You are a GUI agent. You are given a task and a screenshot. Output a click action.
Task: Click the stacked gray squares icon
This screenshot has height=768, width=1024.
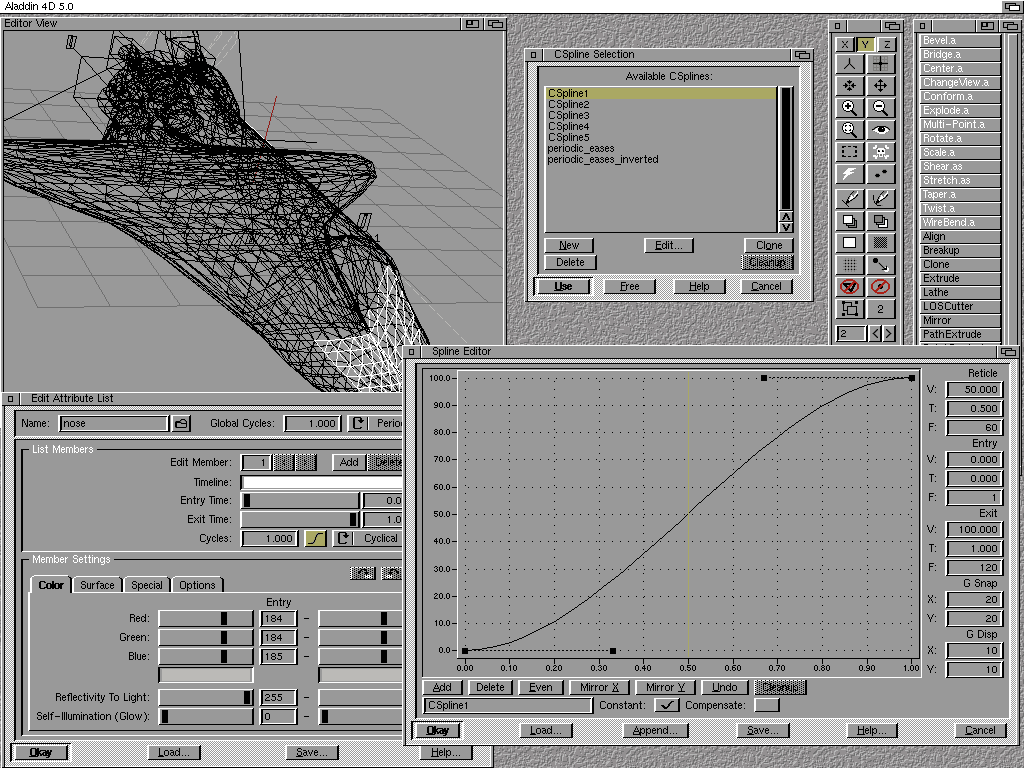click(x=880, y=221)
